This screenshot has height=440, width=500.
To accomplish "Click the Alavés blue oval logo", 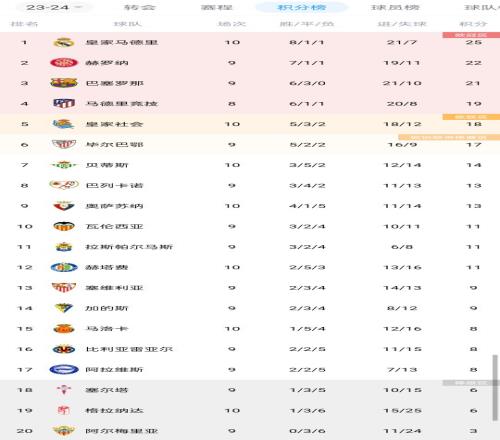I will coord(64,369).
